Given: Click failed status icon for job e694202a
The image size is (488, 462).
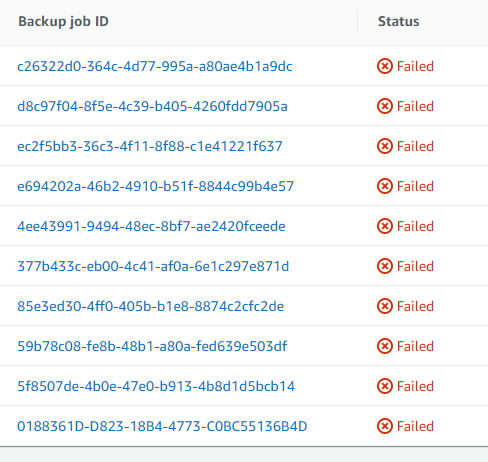Looking at the screenshot, I should (x=385, y=186).
